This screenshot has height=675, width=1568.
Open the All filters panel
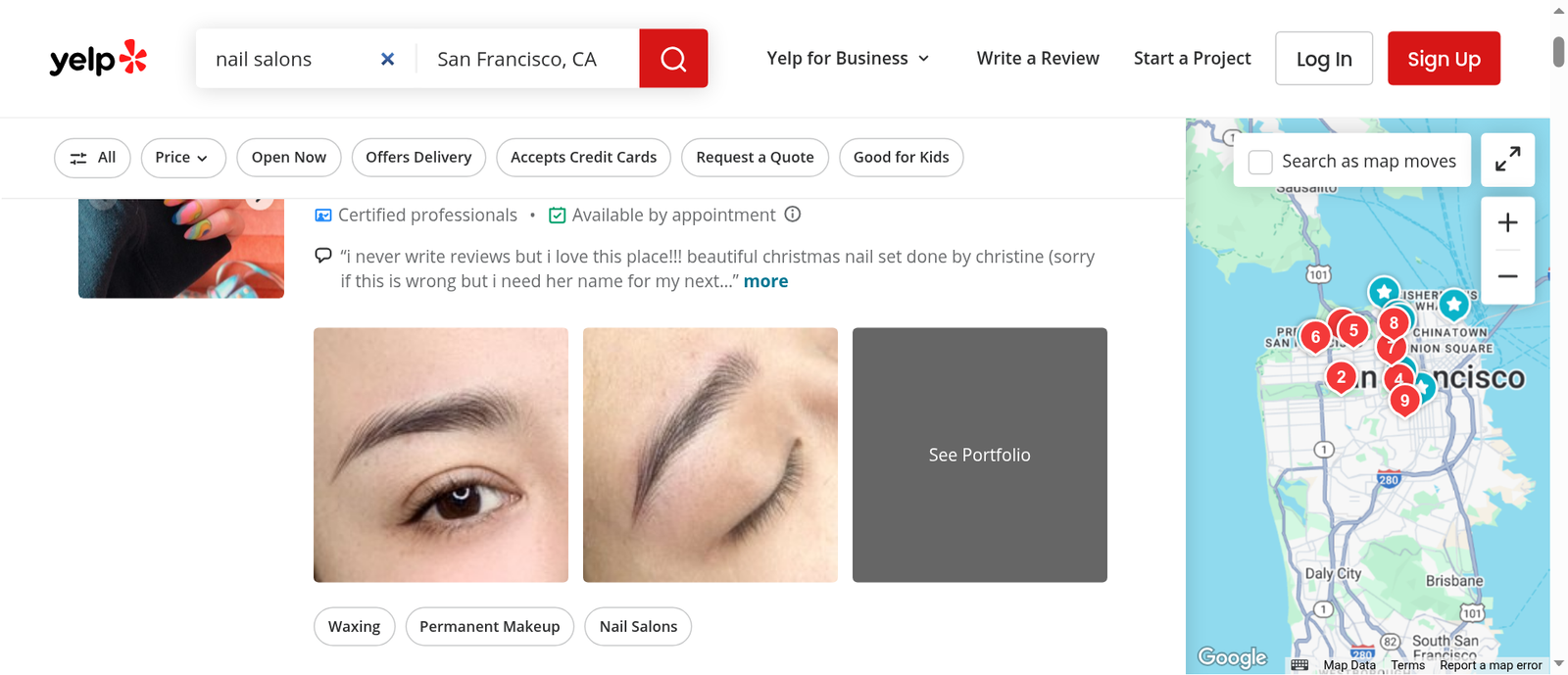coord(92,158)
